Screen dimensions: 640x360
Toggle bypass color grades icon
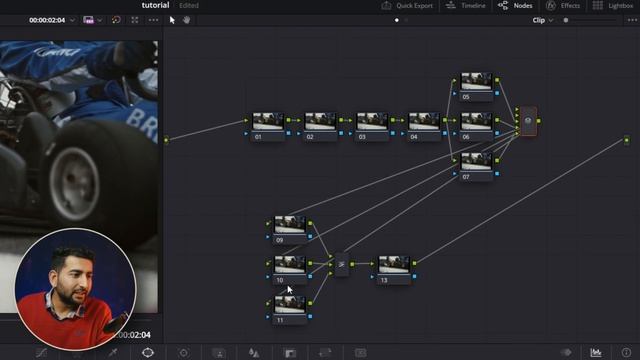(116, 20)
